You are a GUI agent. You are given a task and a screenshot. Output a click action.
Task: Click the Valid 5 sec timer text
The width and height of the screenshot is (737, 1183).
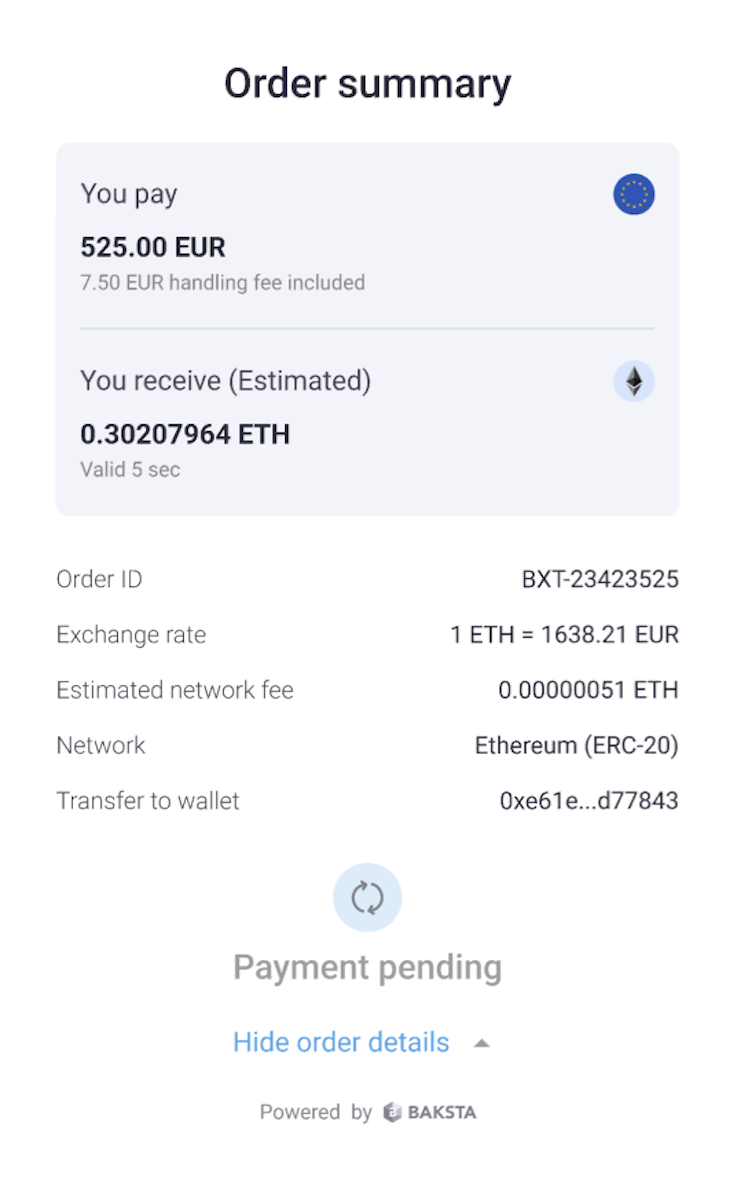(x=130, y=469)
